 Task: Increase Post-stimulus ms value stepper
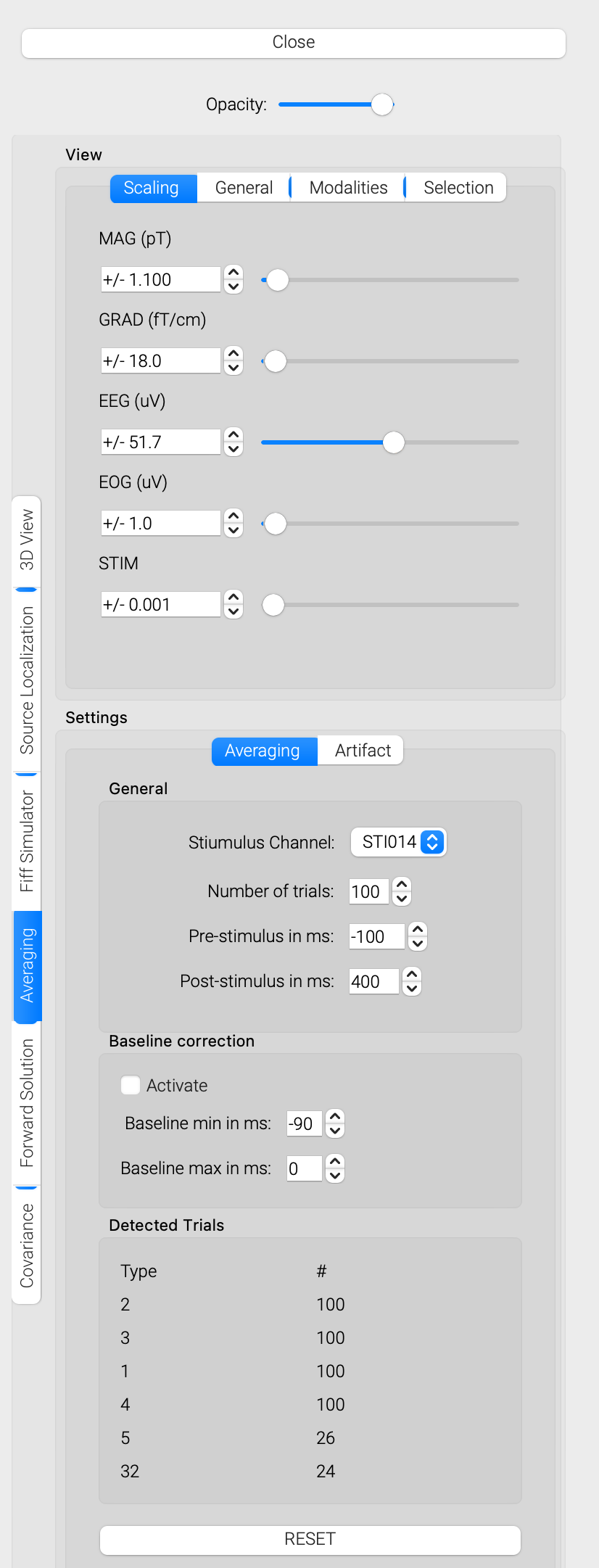coord(412,975)
